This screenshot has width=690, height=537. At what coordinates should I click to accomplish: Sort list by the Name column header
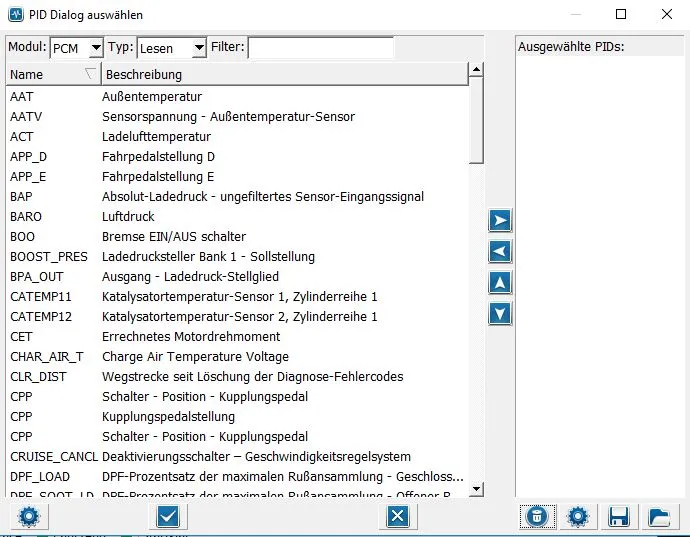pyautogui.click(x=50, y=75)
